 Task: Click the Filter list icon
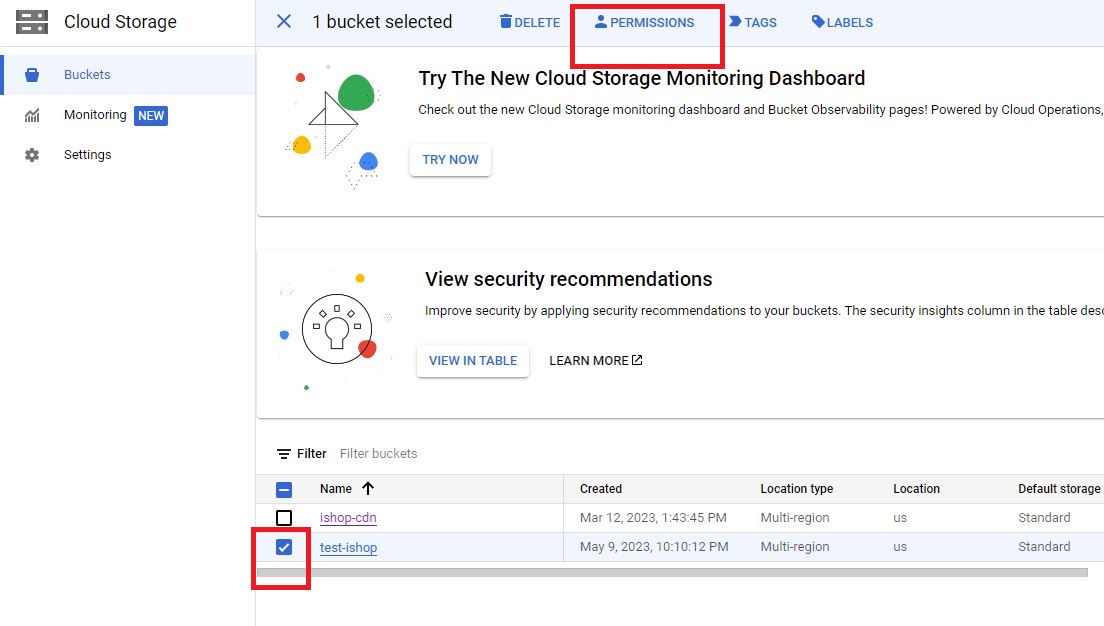tap(284, 454)
